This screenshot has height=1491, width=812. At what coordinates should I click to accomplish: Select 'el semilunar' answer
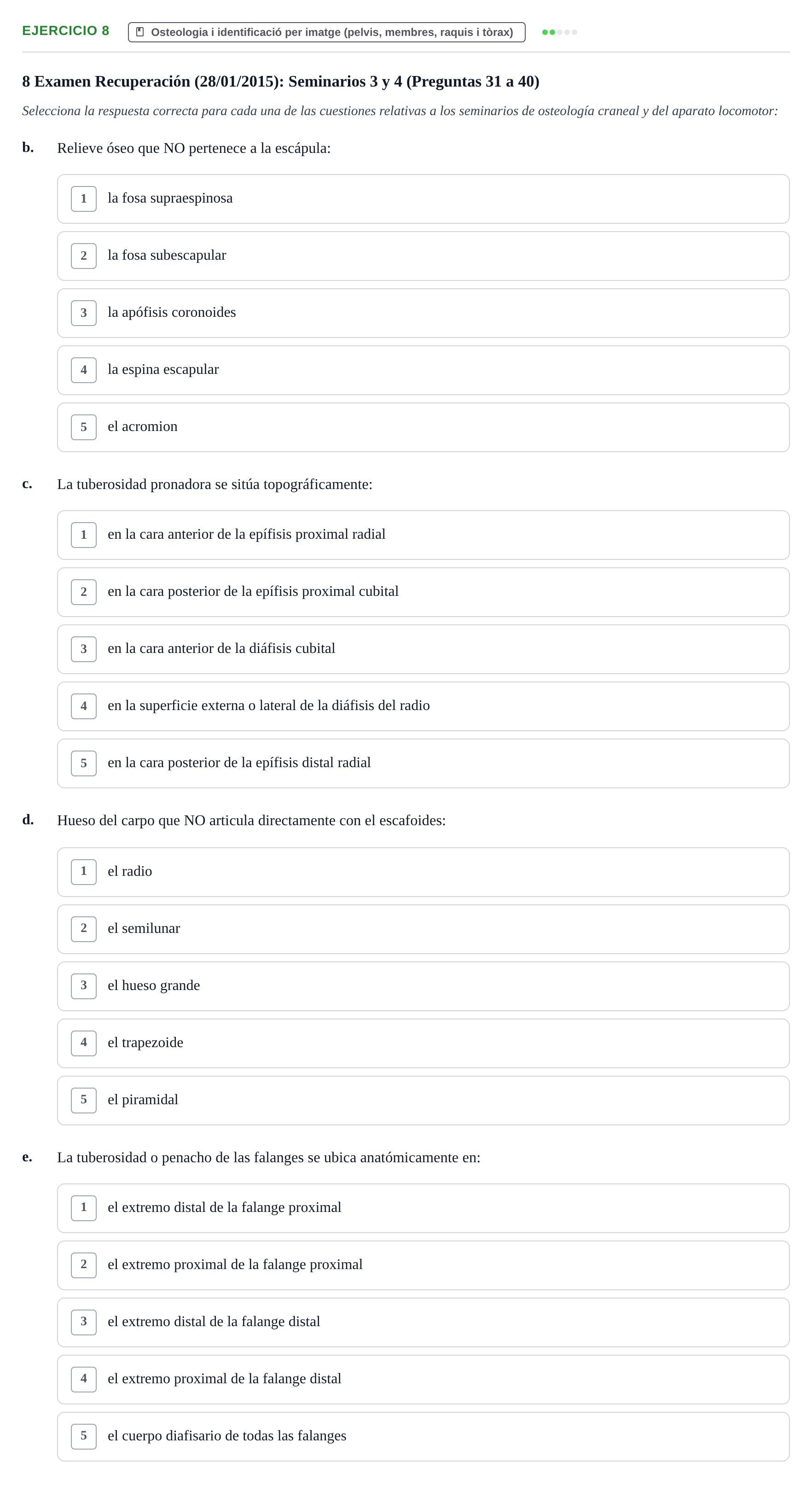point(423,929)
